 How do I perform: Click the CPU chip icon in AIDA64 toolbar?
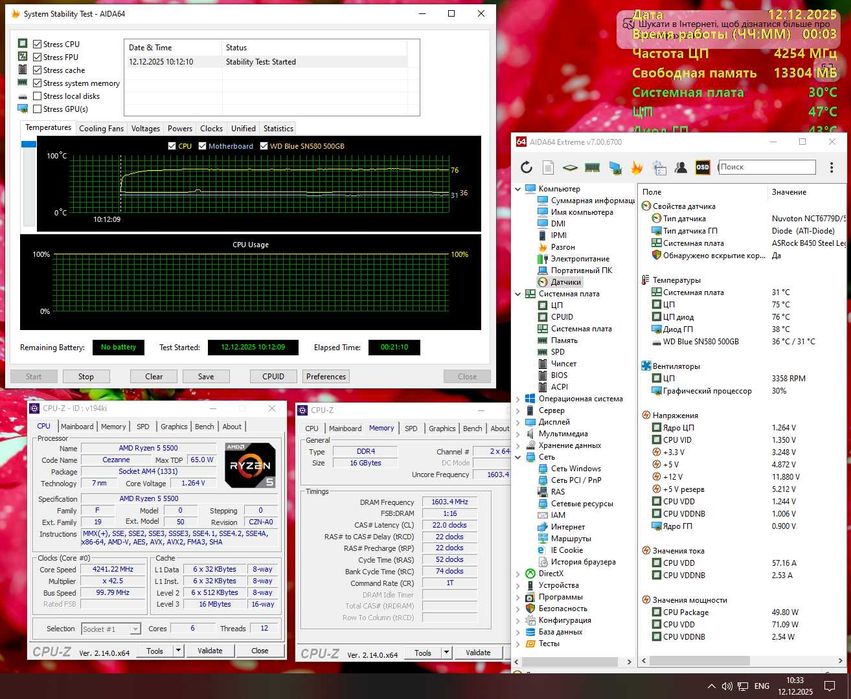pyautogui.click(x=570, y=167)
